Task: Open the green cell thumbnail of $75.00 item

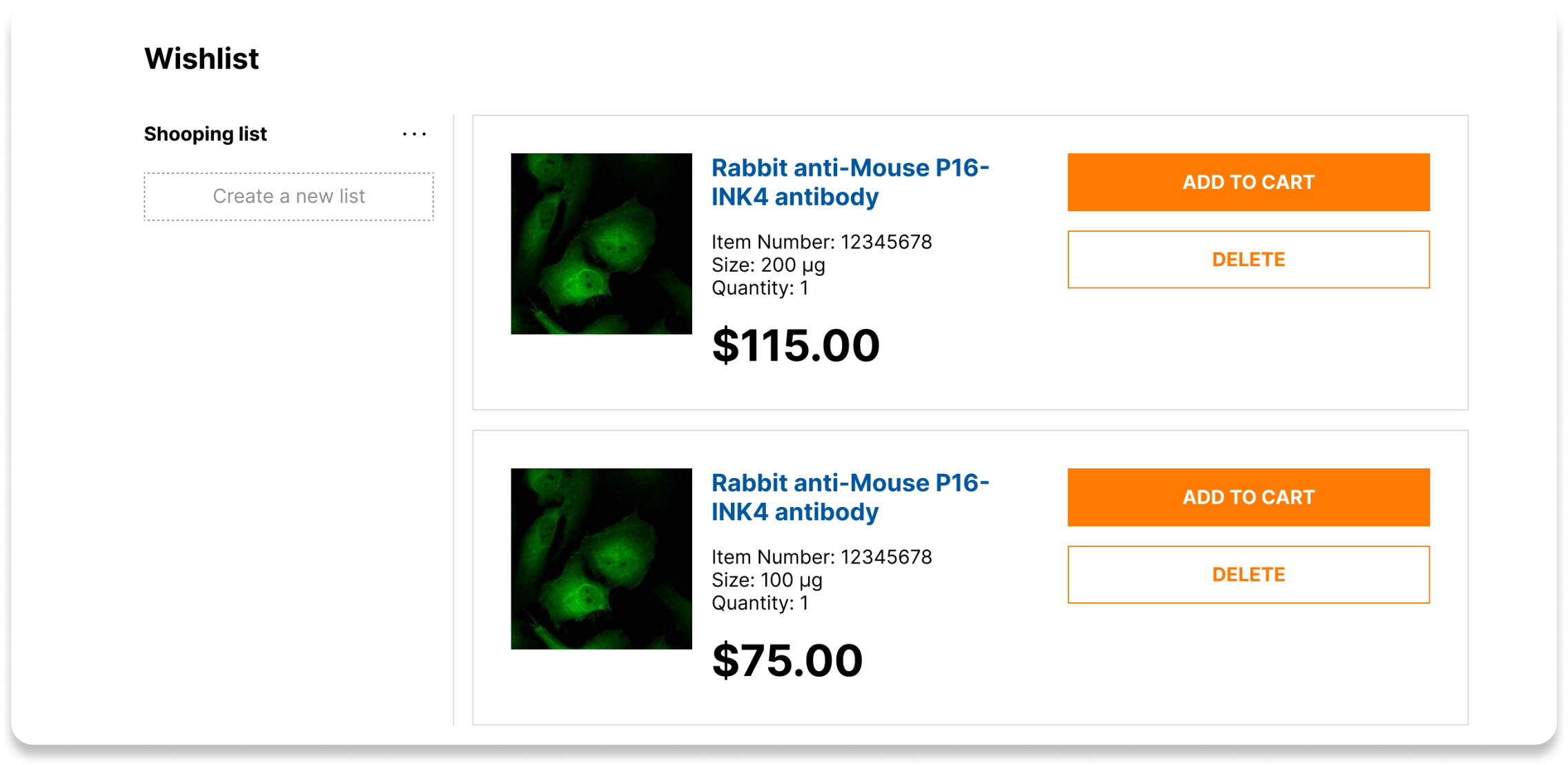Action: pos(601,559)
